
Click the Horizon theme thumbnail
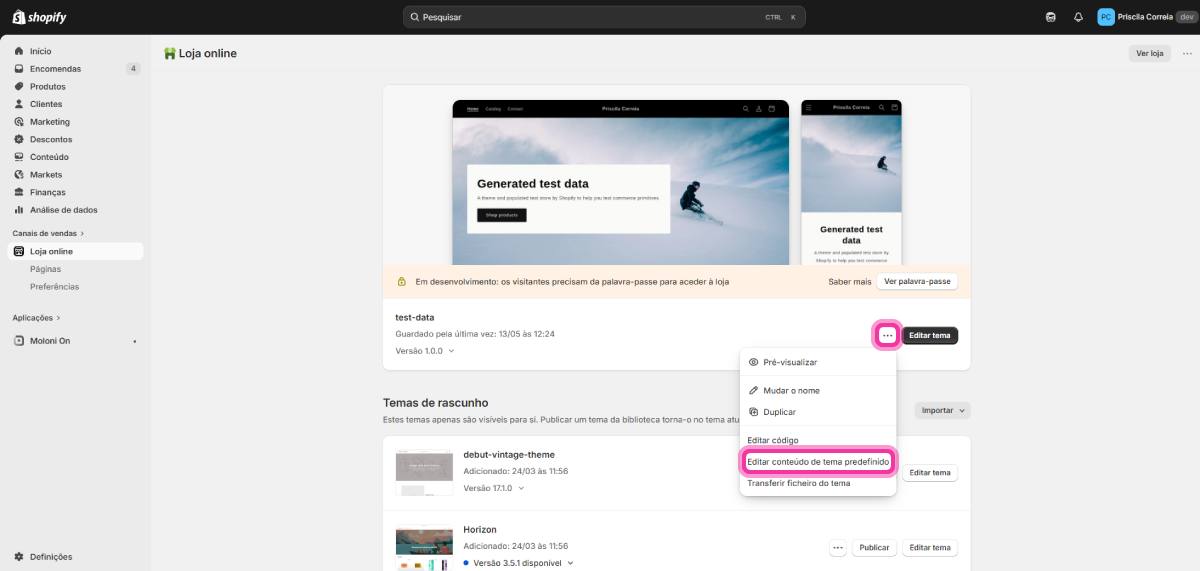[x=424, y=548]
